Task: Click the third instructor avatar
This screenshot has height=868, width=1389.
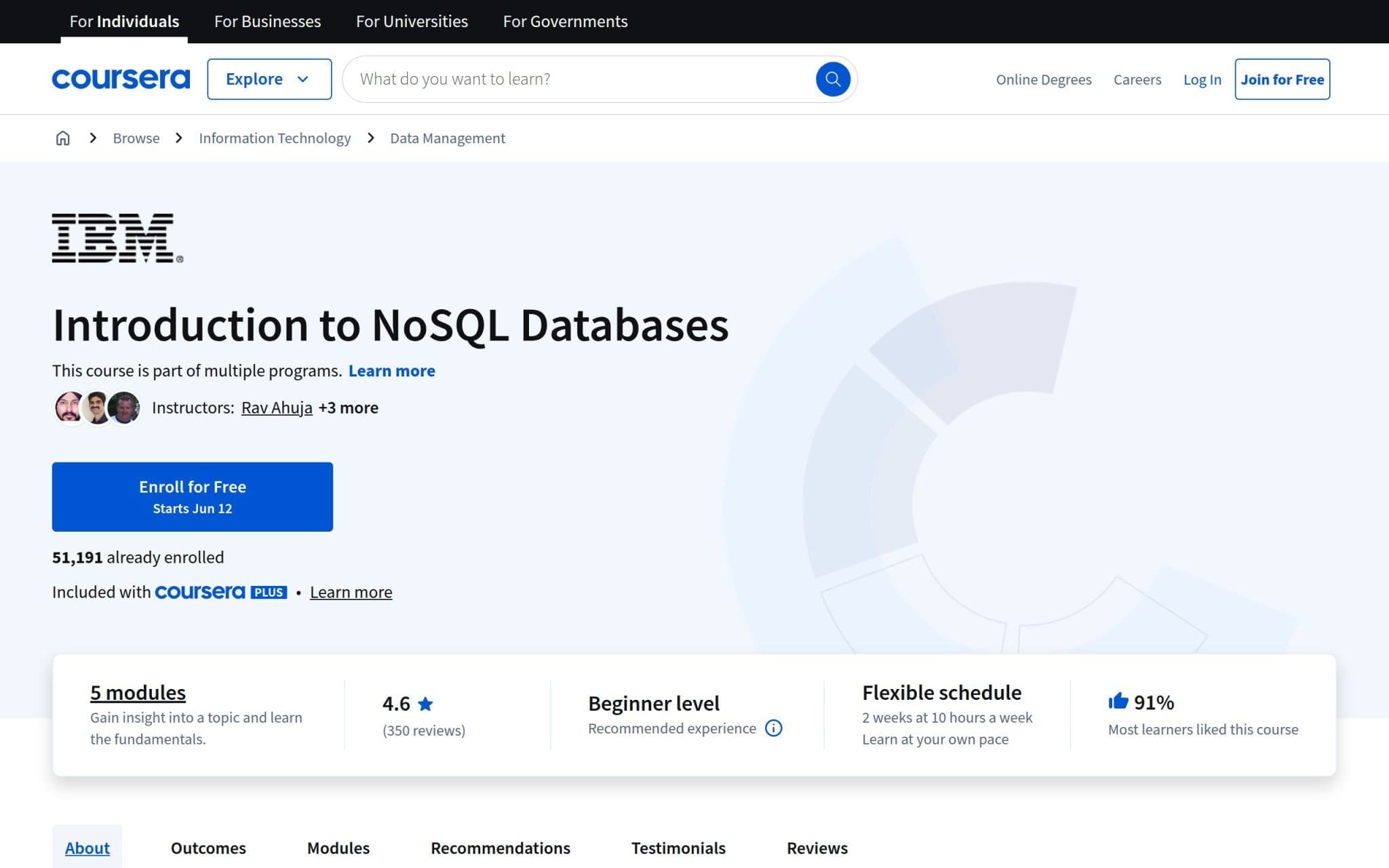Action: (124, 408)
